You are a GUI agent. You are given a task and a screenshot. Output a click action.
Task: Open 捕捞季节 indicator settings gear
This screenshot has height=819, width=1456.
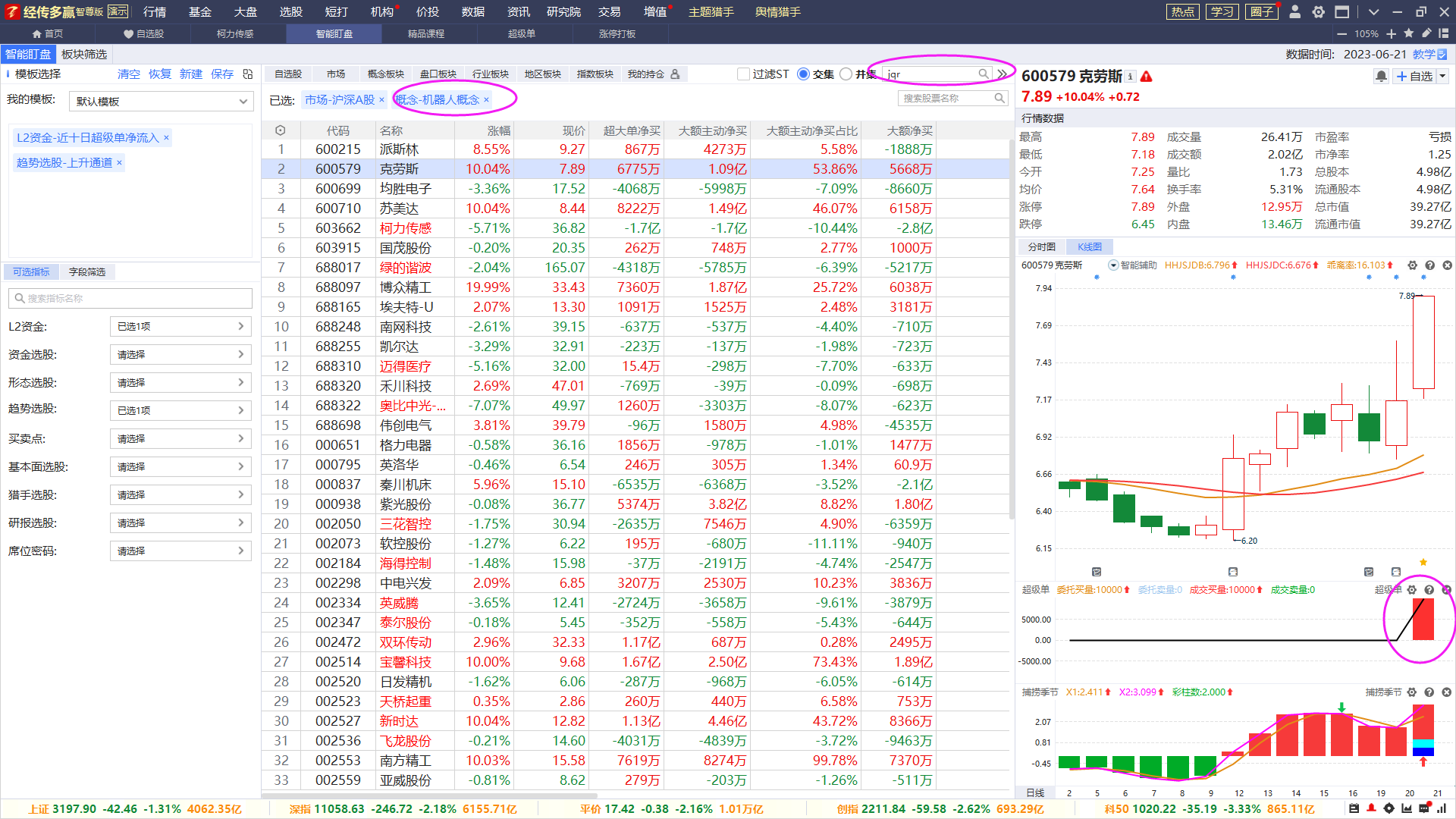point(1411,692)
